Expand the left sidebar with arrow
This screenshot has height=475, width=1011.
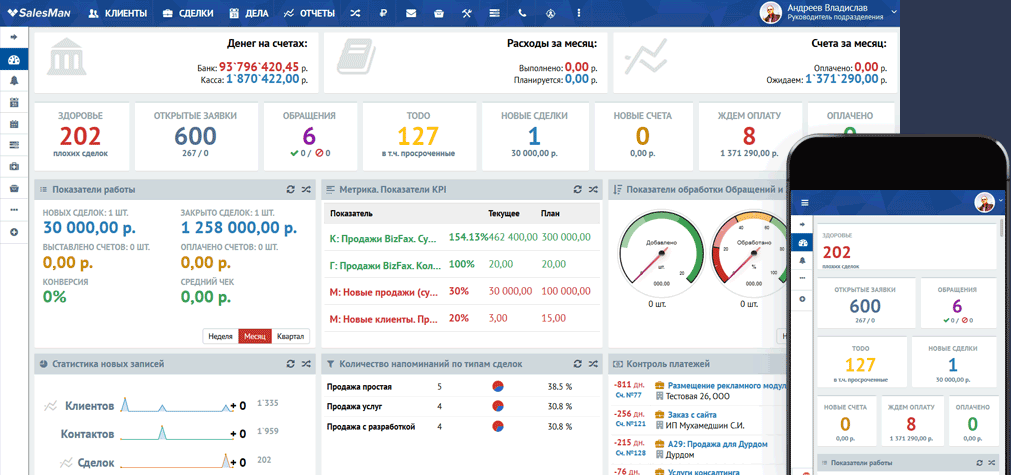click(x=14, y=37)
